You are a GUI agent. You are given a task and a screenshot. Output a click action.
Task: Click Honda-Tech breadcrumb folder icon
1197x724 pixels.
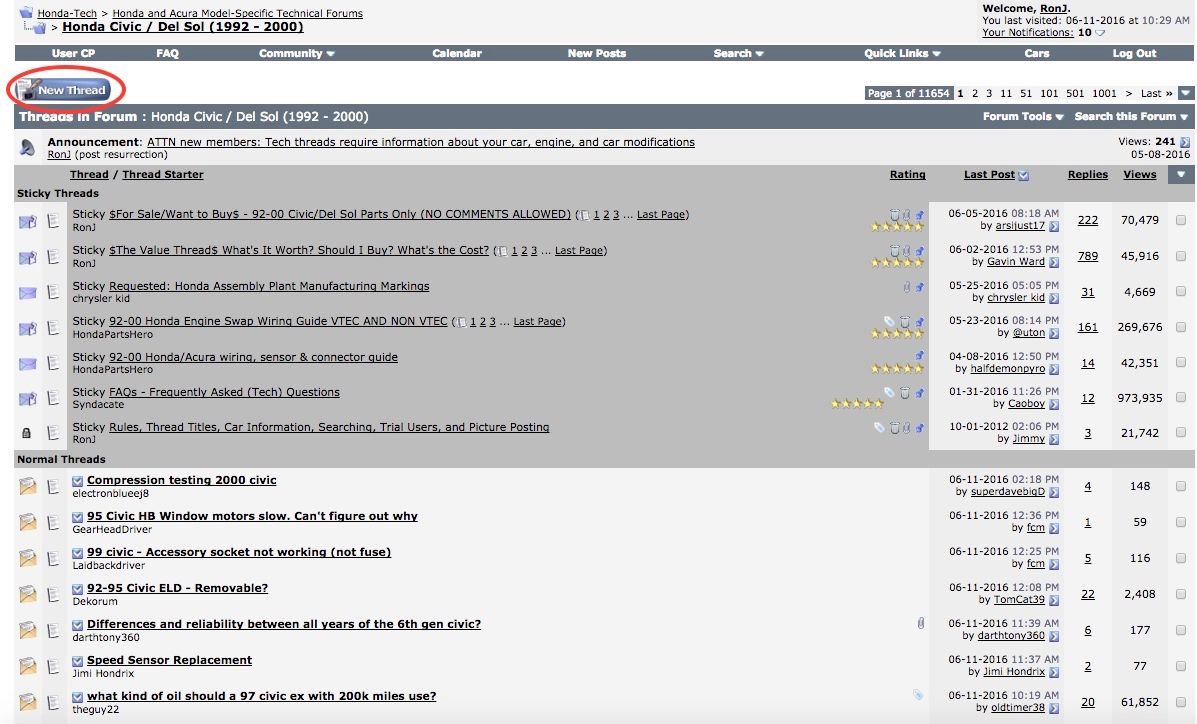tap(26, 12)
